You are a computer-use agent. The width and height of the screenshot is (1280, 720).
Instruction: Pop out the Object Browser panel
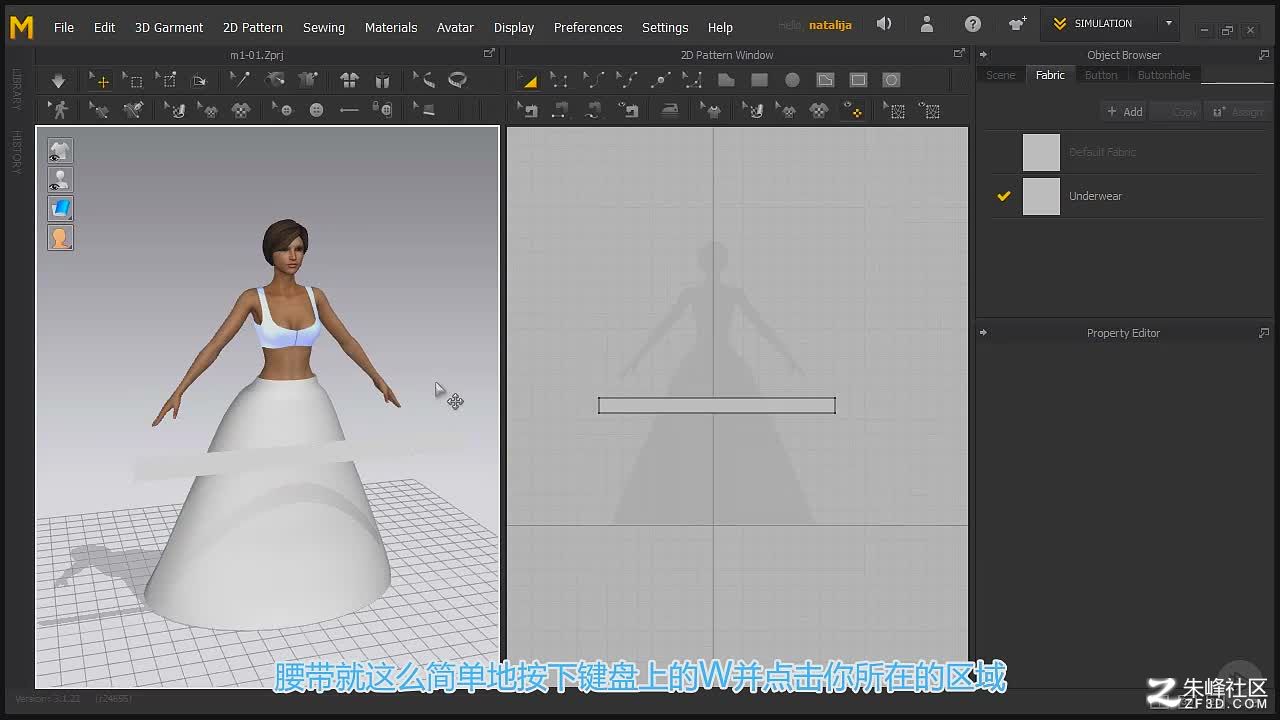tap(1264, 55)
